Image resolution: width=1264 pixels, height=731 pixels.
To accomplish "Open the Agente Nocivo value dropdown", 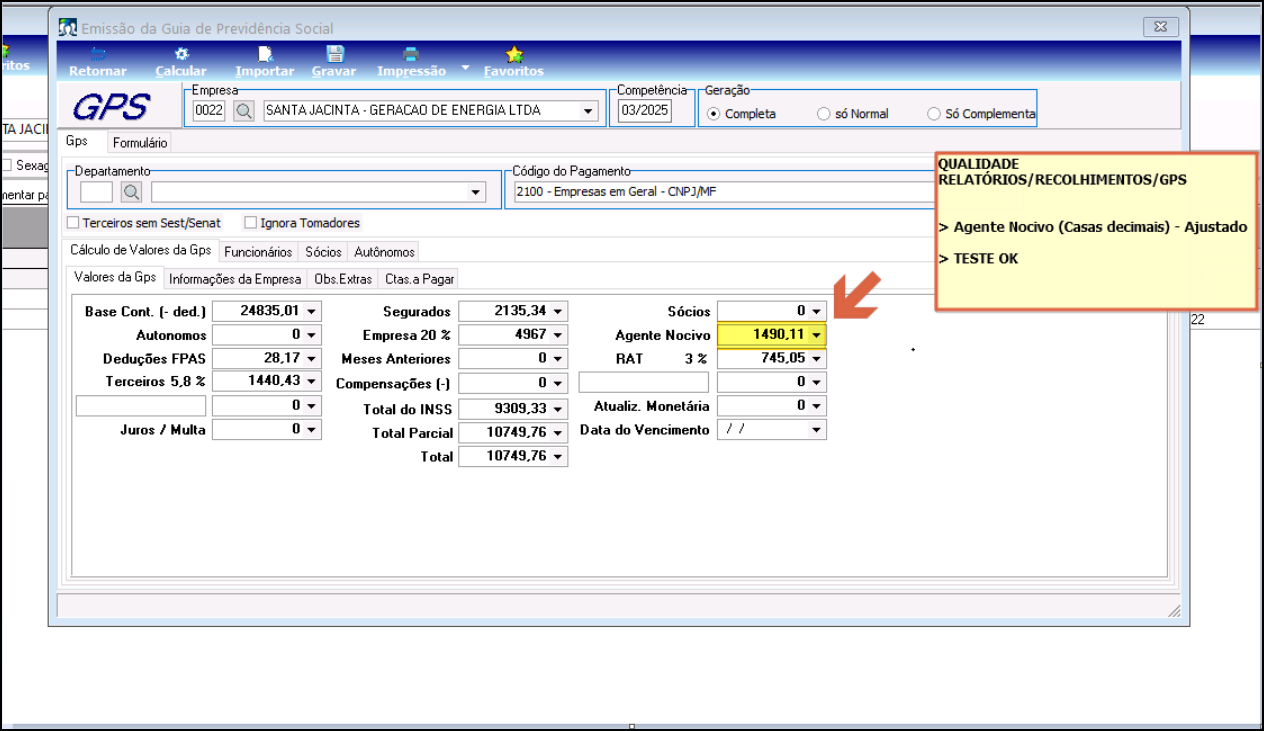I will (817, 335).
